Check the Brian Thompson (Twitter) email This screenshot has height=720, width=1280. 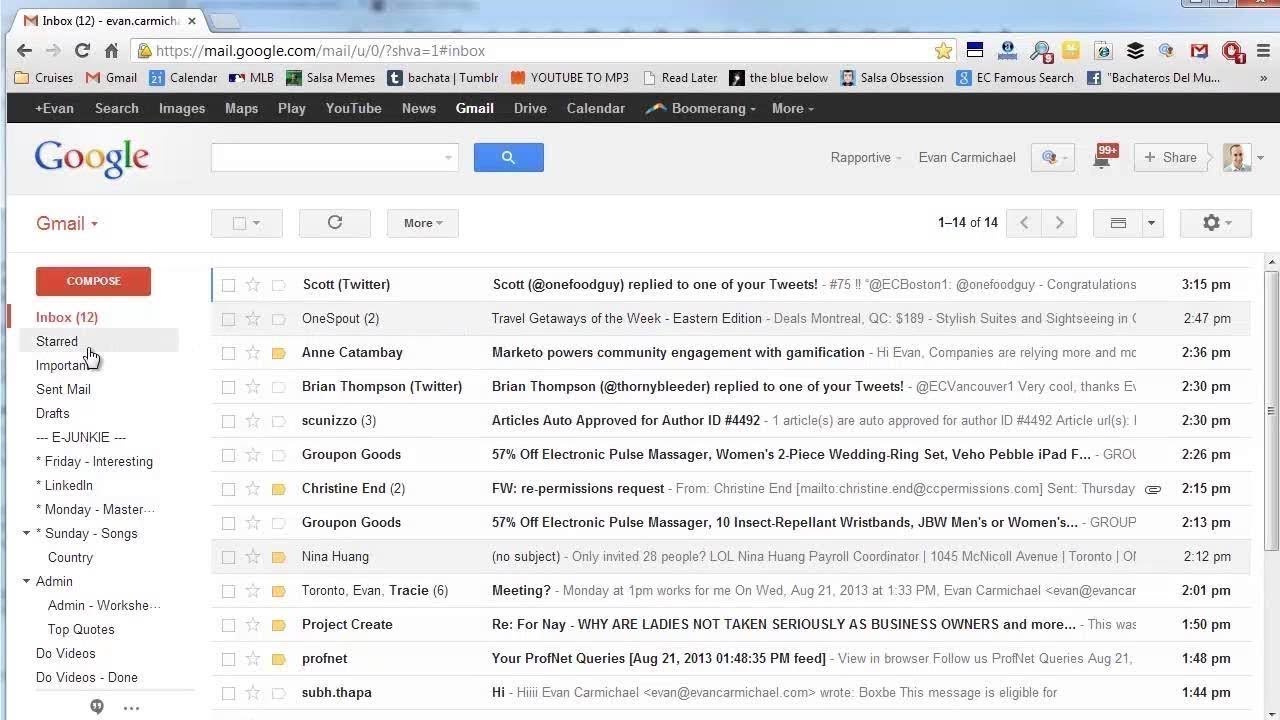(x=229, y=387)
